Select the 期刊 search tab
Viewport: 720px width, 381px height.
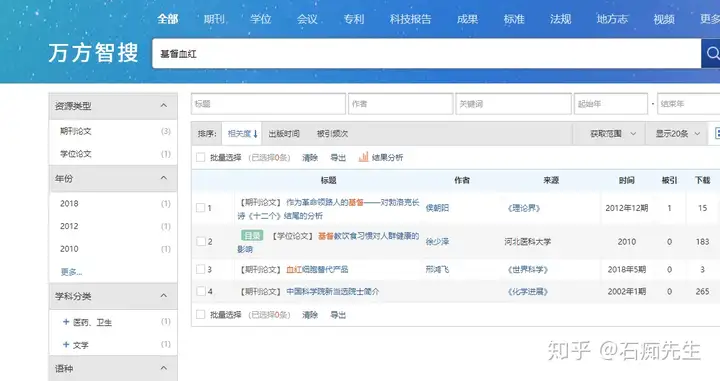coord(214,19)
